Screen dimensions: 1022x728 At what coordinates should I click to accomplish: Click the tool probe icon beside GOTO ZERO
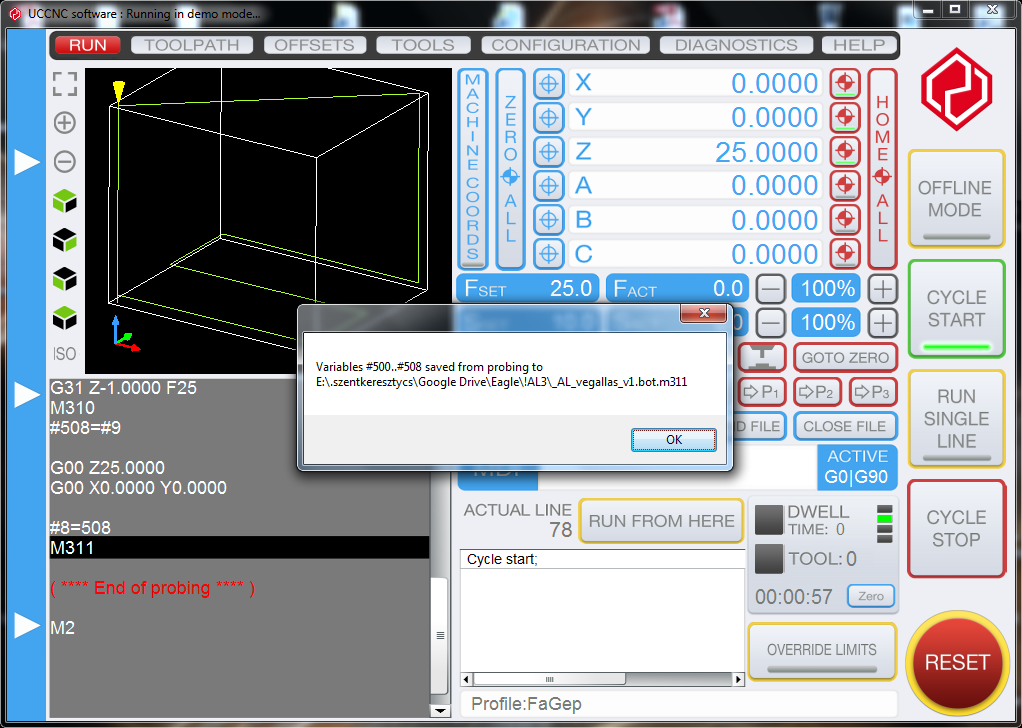(x=761, y=357)
